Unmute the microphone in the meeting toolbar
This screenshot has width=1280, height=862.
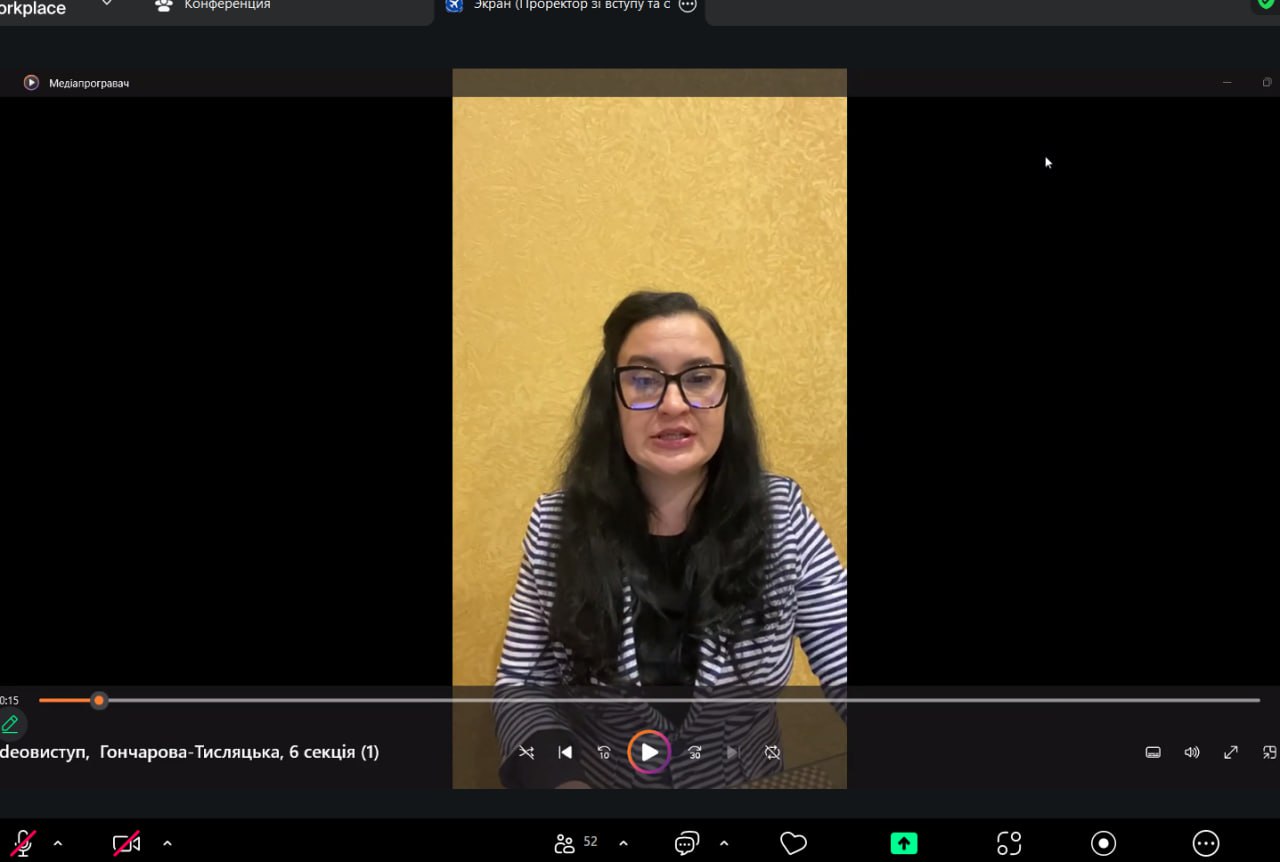pyautogui.click(x=23, y=843)
